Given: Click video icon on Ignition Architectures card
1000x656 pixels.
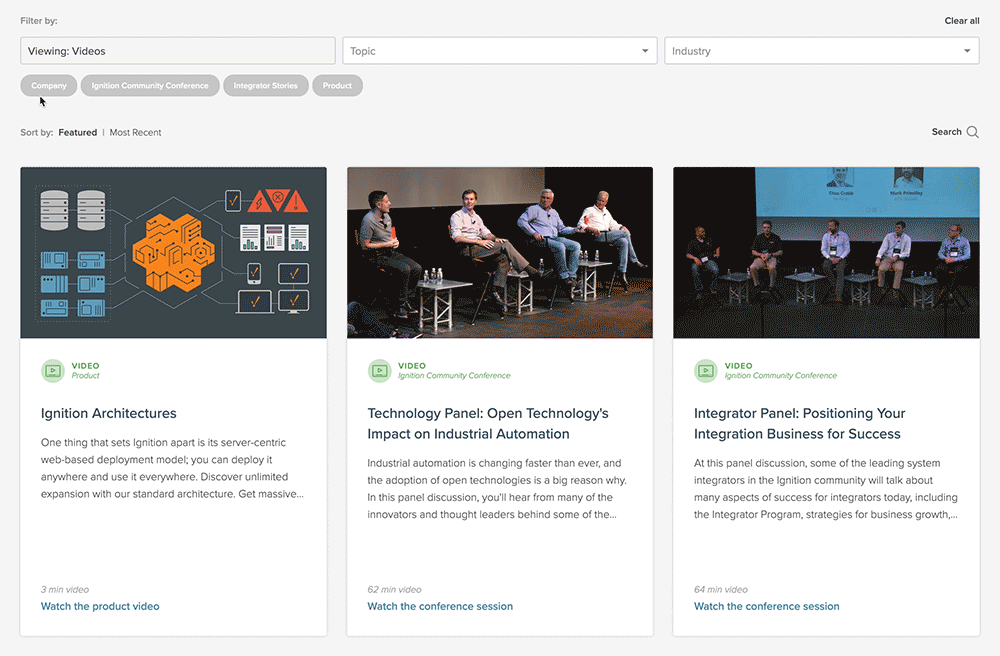Looking at the screenshot, I should point(53,370).
